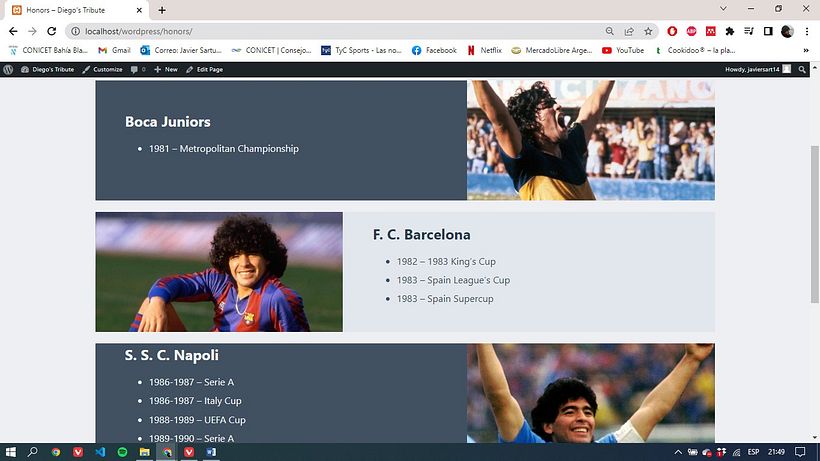Viewport: 820px width, 461px height.
Task: Select the Honors – Diego's Tribute tab
Action: [x=76, y=10]
